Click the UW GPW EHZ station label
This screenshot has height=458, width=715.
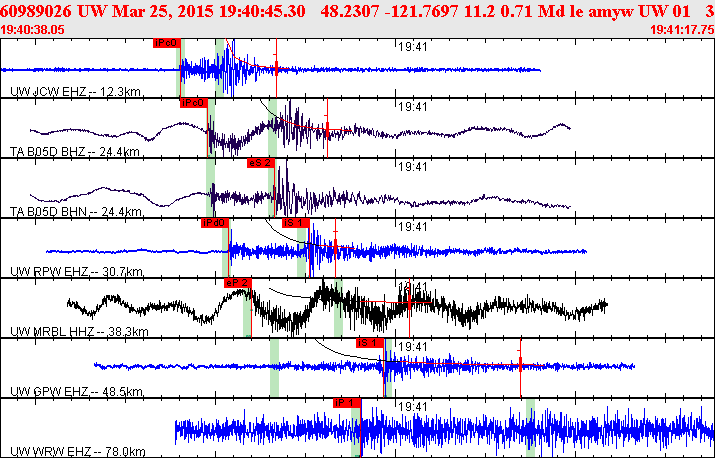76,392
